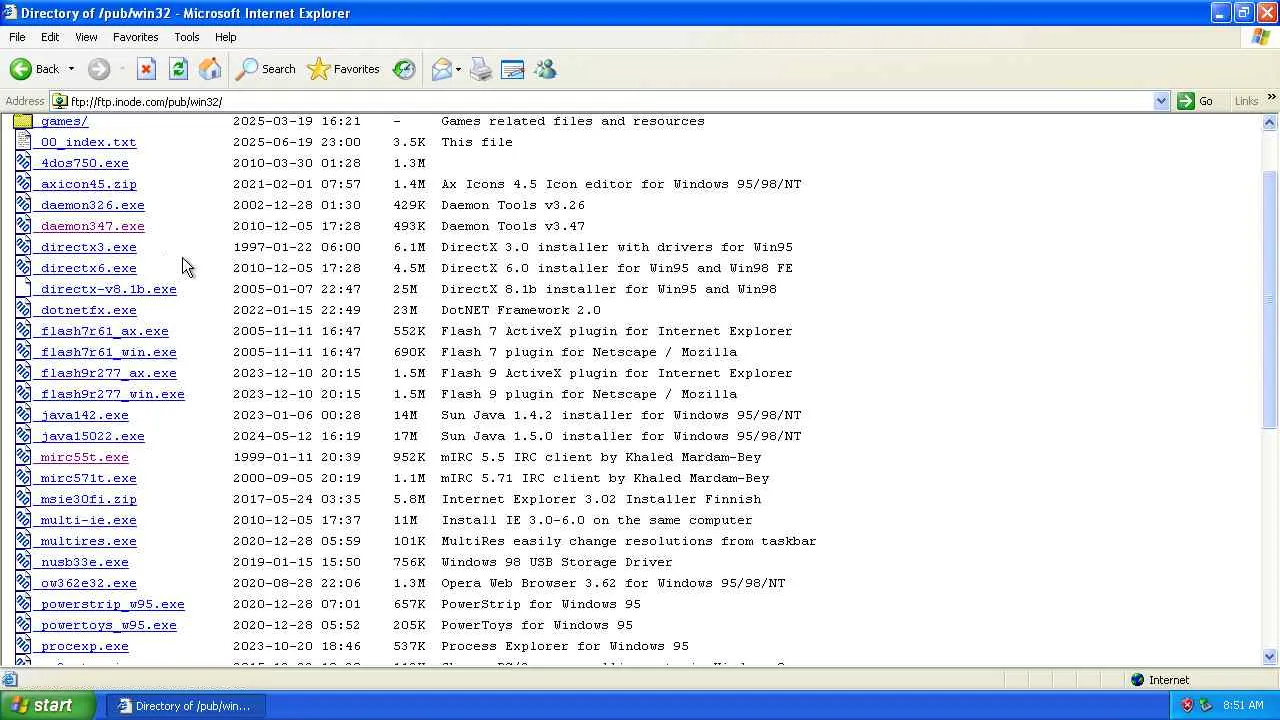This screenshot has width=1280, height=720.
Task: Download flash9r277_win.exe
Action: [x=112, y=394]
